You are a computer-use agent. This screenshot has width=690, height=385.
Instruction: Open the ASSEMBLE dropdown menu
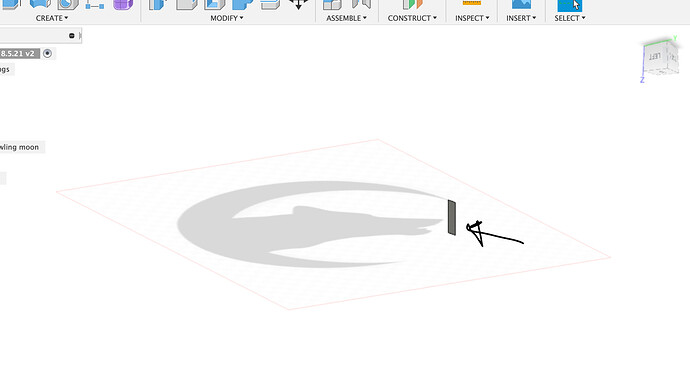point(346,18)
